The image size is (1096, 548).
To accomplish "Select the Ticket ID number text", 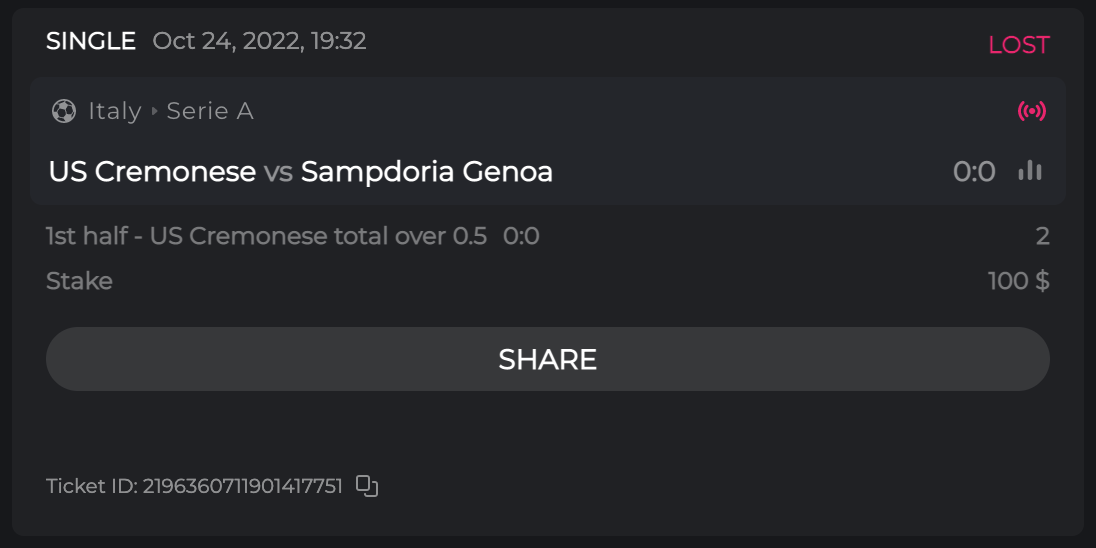I will [x=242, y=486].
